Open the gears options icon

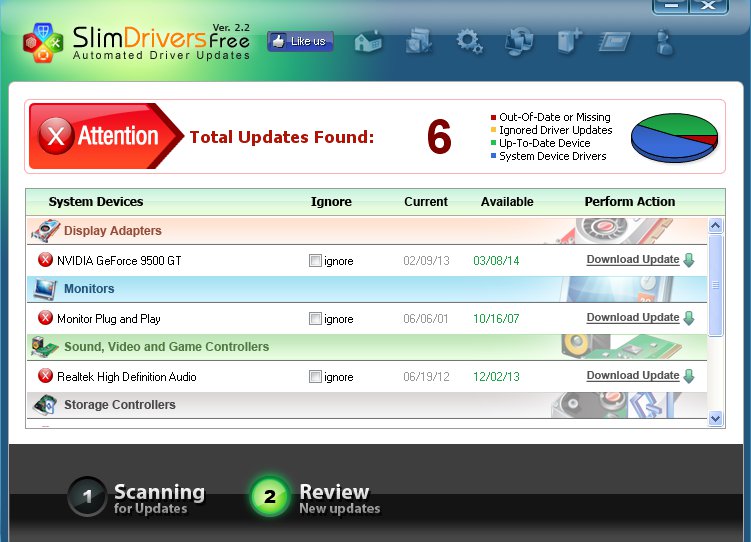(469, 41)
